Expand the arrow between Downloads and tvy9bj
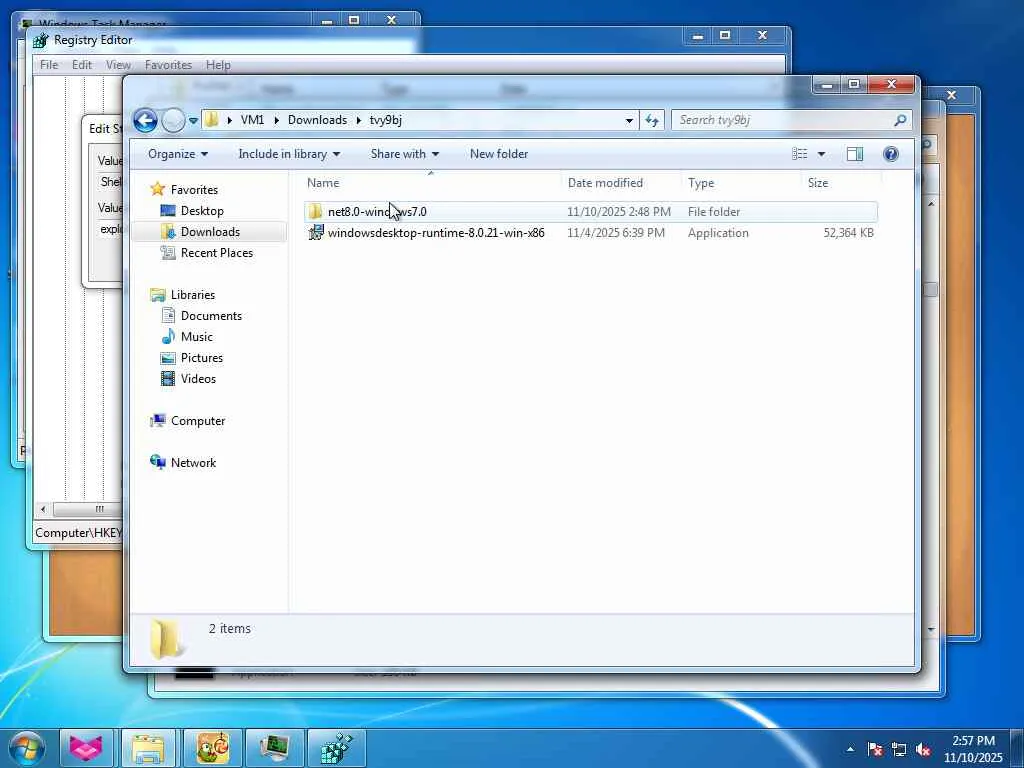The height and width of the screenshot is (768, 1024). click(359, 120)
